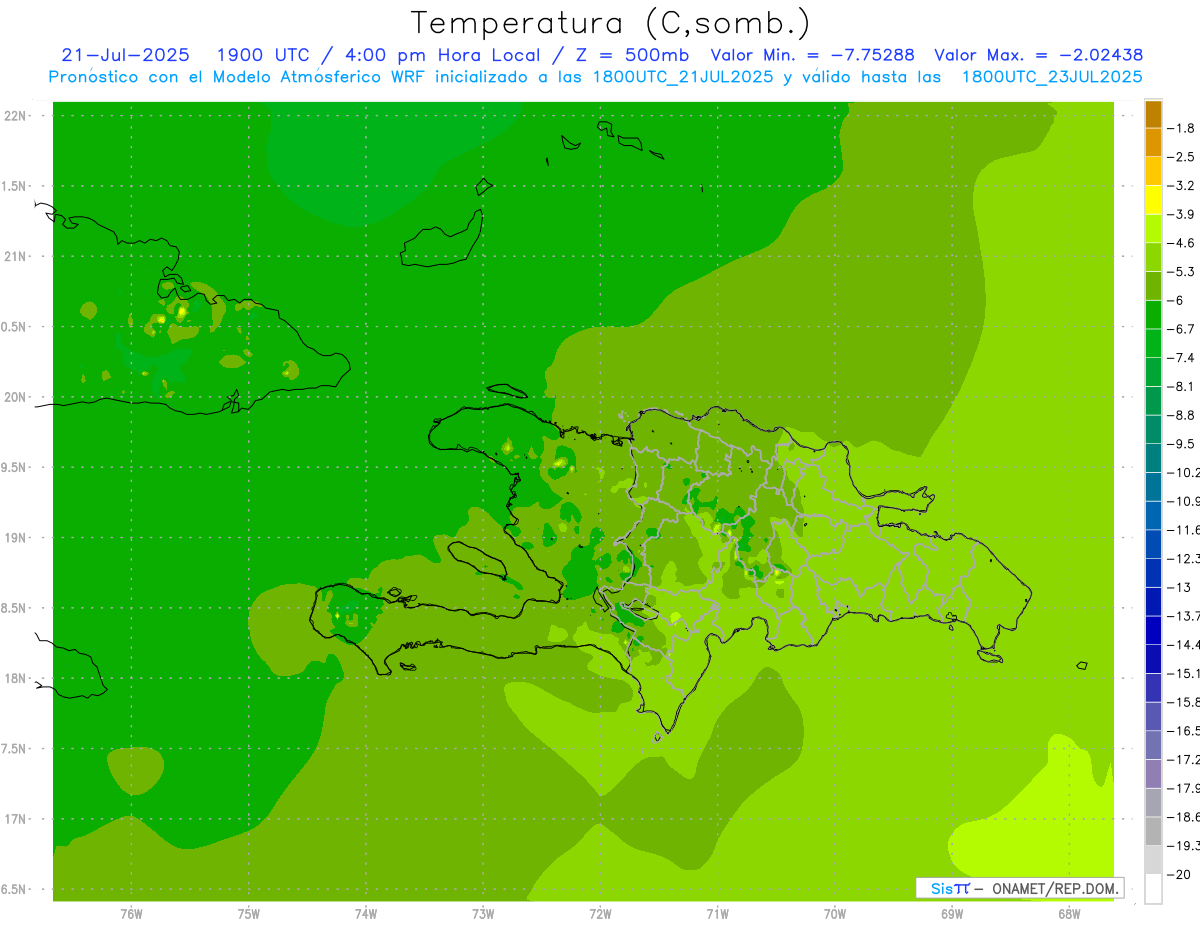The height and width of the screenshot is (927, 1200).
Task: Click the '18N' latitude label
Action: 16,678
